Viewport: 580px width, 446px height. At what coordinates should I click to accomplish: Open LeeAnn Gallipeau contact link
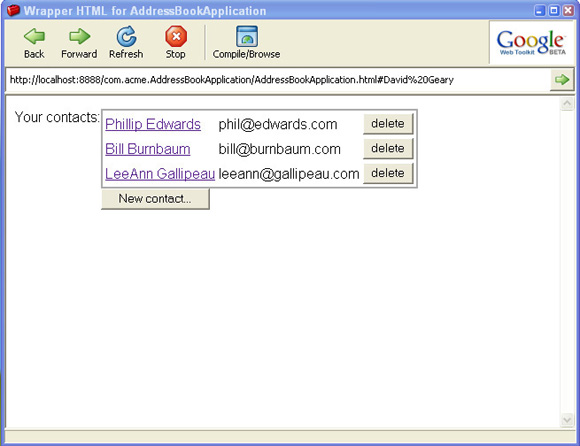(160, 174)
